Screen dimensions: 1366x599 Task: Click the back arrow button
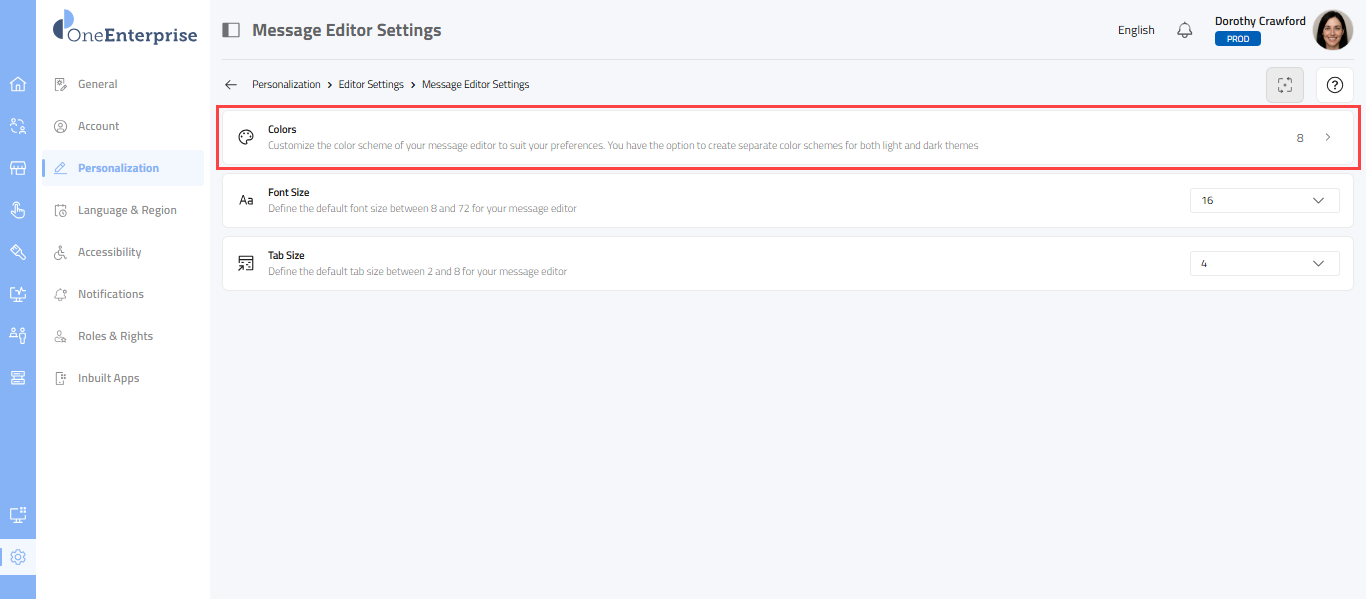click(231, 85)
